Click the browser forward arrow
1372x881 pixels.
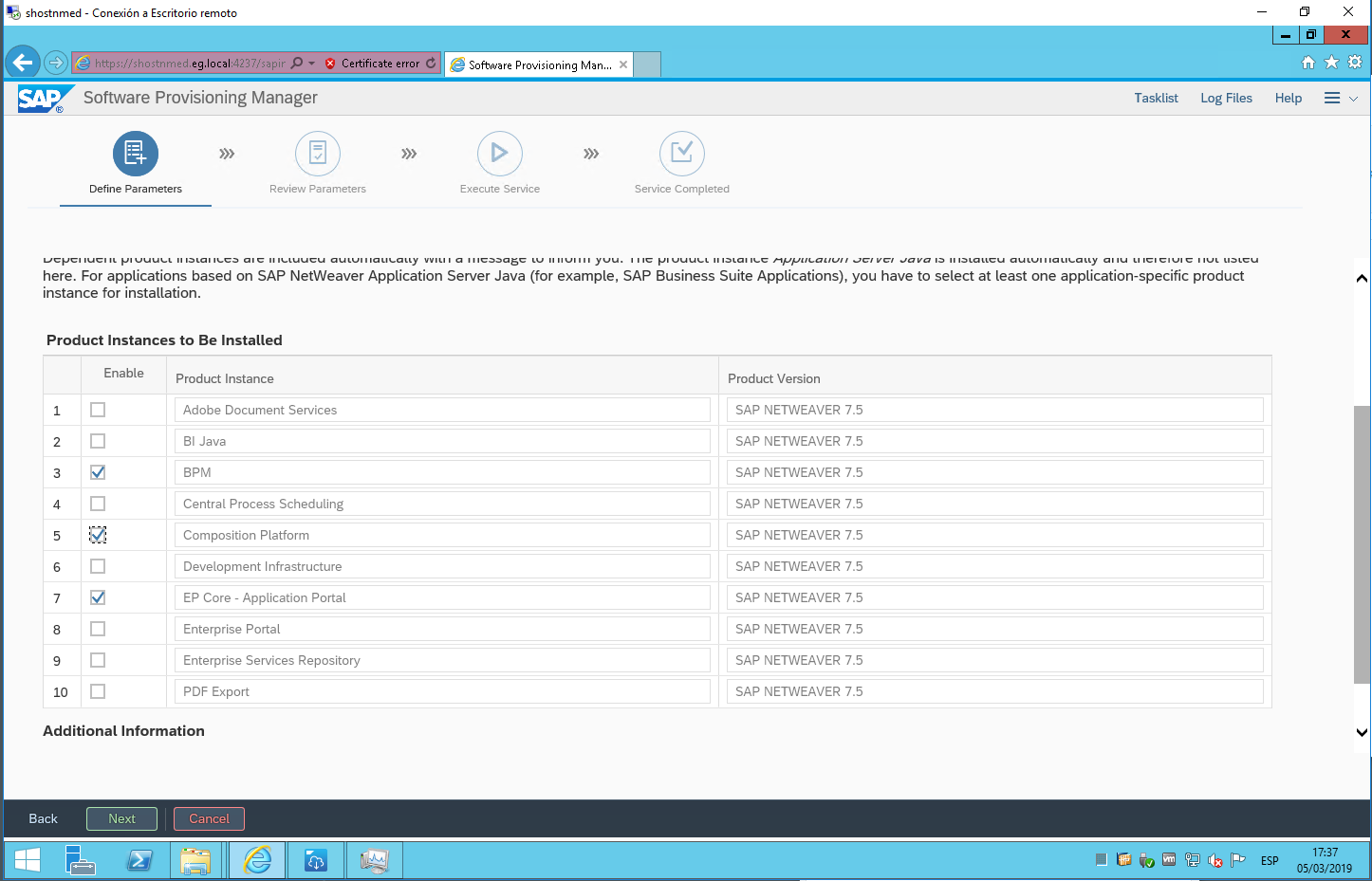click(x=56, y=64)
